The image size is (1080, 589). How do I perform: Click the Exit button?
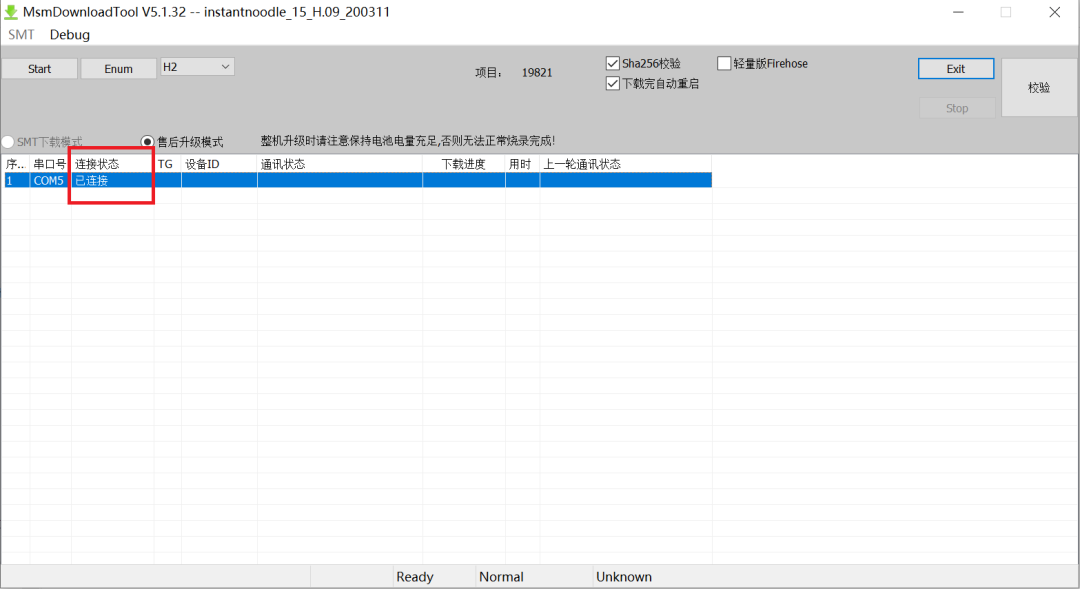tap(956, 69)
